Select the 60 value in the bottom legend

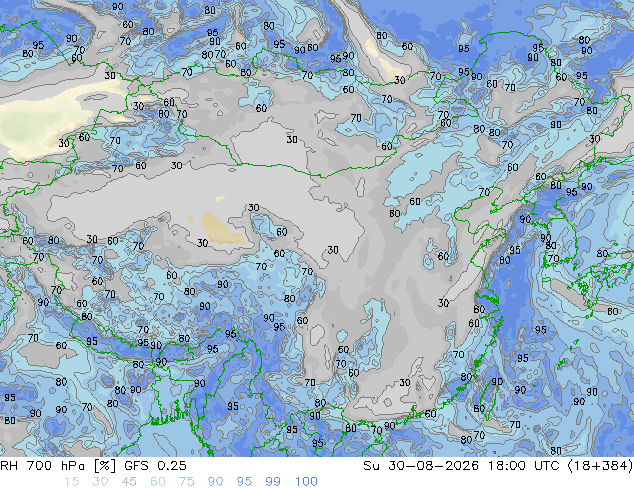[158, 482]
